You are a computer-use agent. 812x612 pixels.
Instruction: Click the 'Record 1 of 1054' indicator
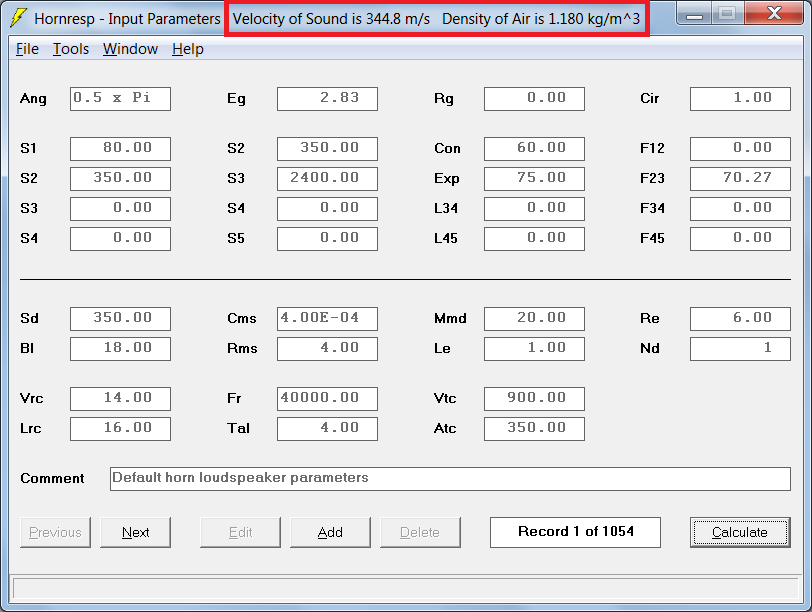[575, 532]
